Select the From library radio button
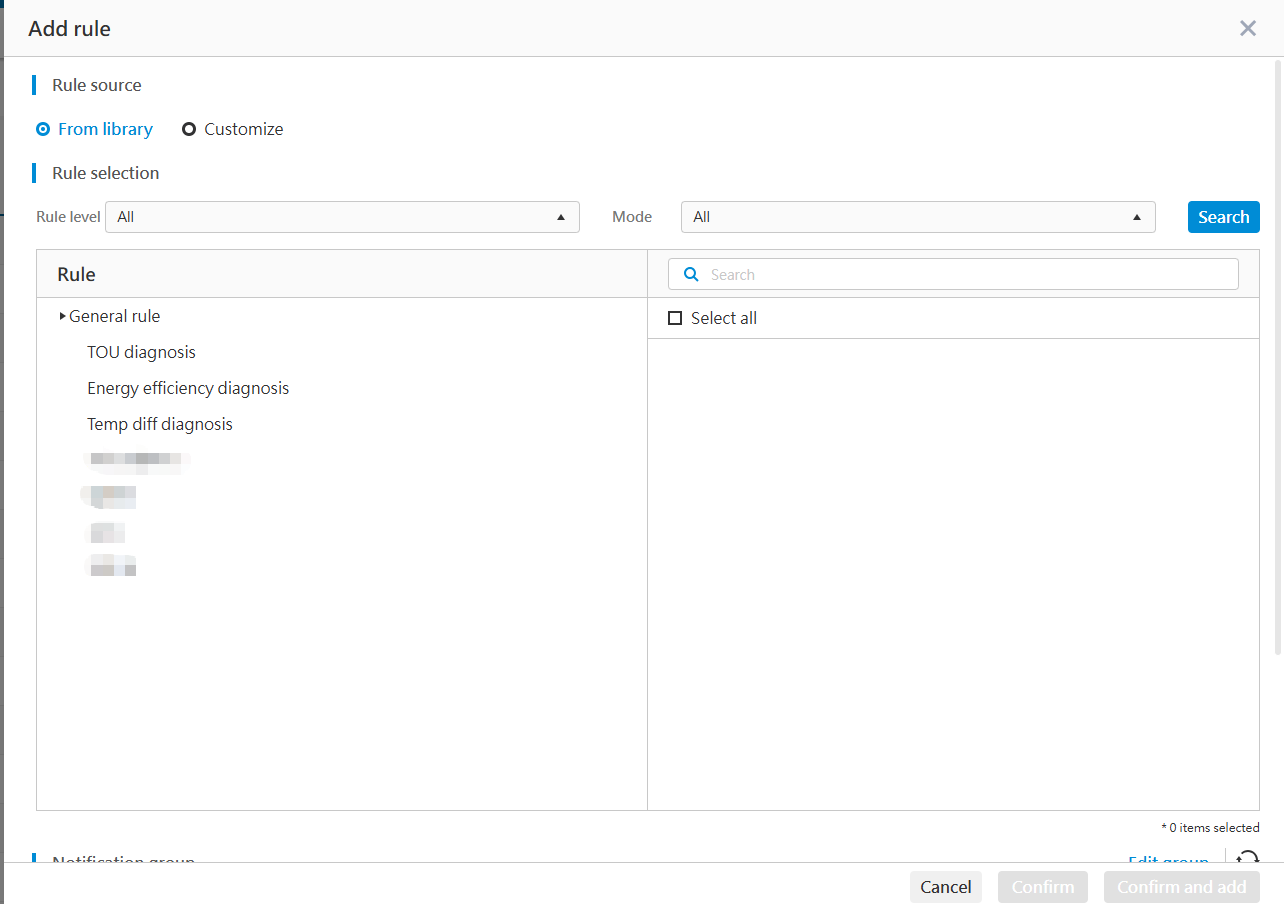 [x=42, y=129]
